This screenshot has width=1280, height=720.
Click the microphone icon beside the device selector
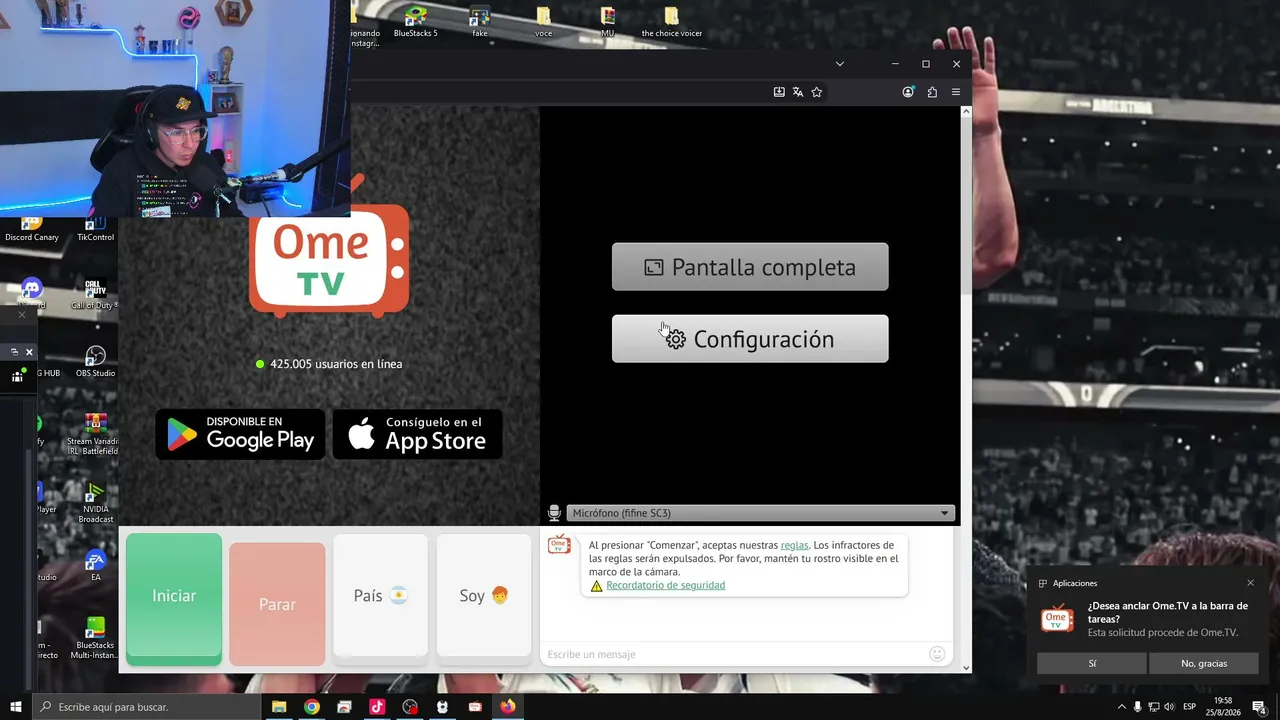tap(554, 513)
